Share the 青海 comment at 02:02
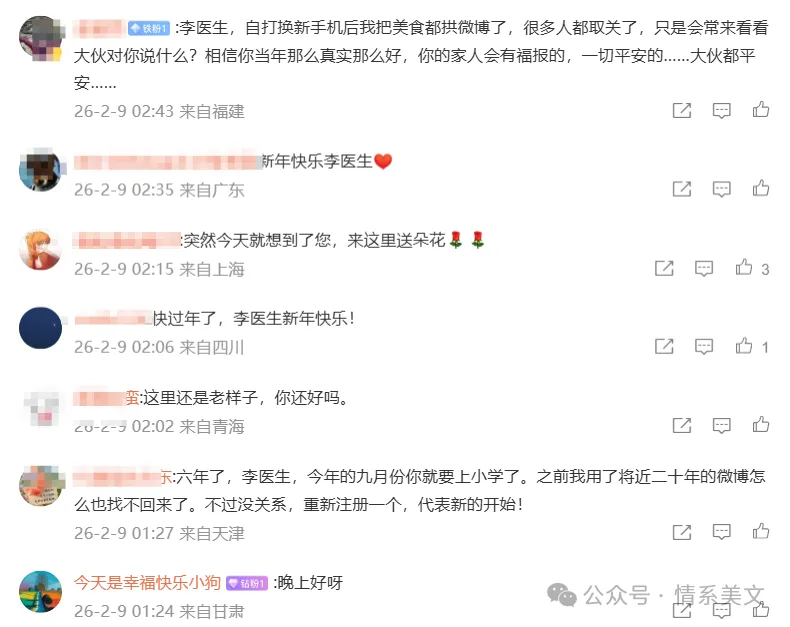Screen dimensions: 790x627 682,425
